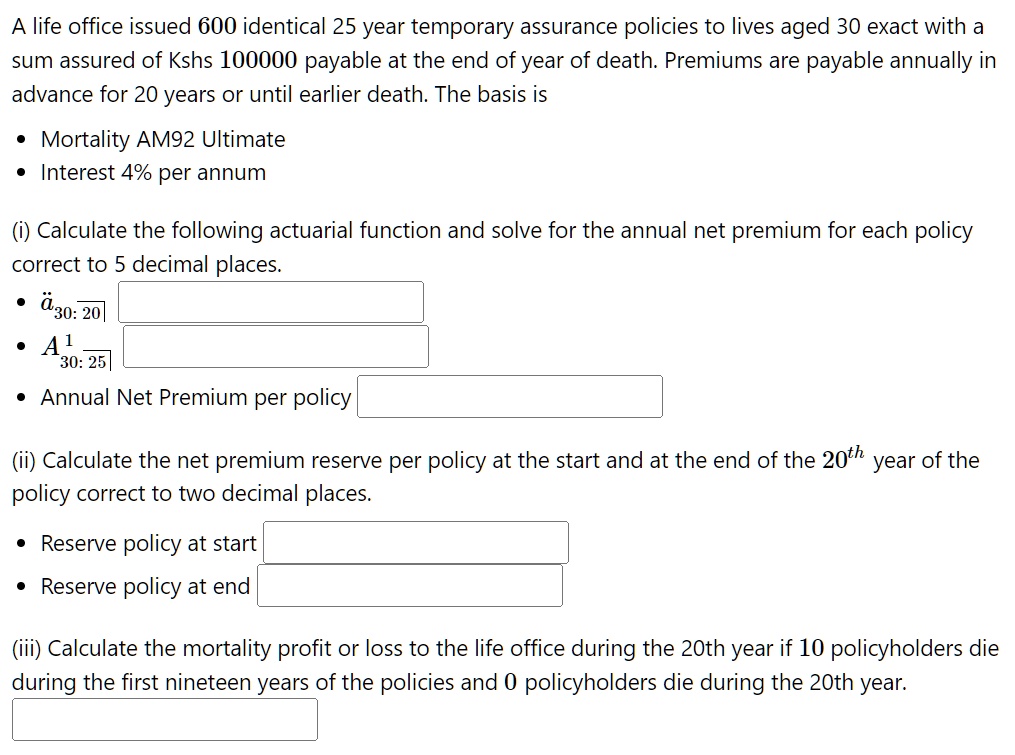The width and height of the screenshot is (1015, 755).
Task: Click the annuity function ä30:20 input box
Action: click(x=270, y=301)
